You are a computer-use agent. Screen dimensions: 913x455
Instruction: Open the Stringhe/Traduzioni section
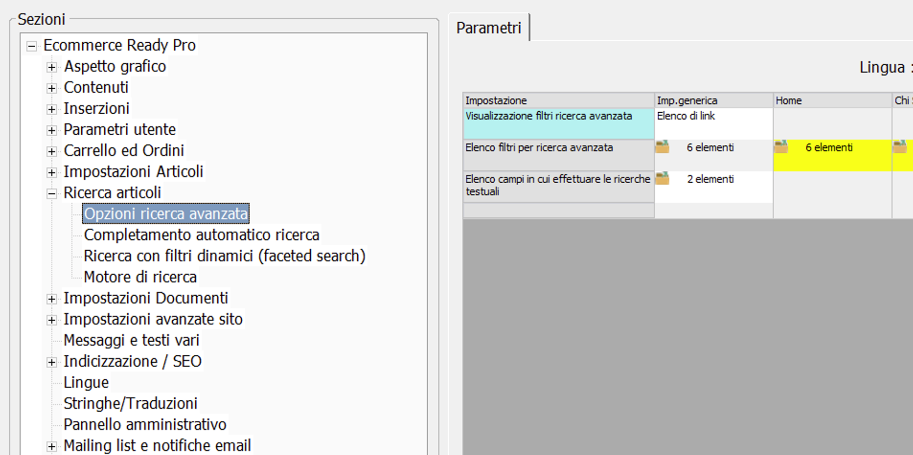click(x=130, y=403)
